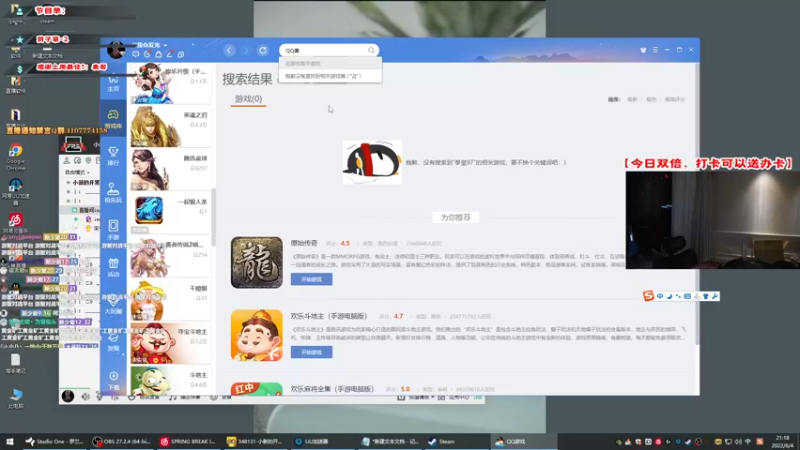This screenshot has height=450, width=800.
Task: Switch to Steam in taskbar
Action: click(442, 441)
